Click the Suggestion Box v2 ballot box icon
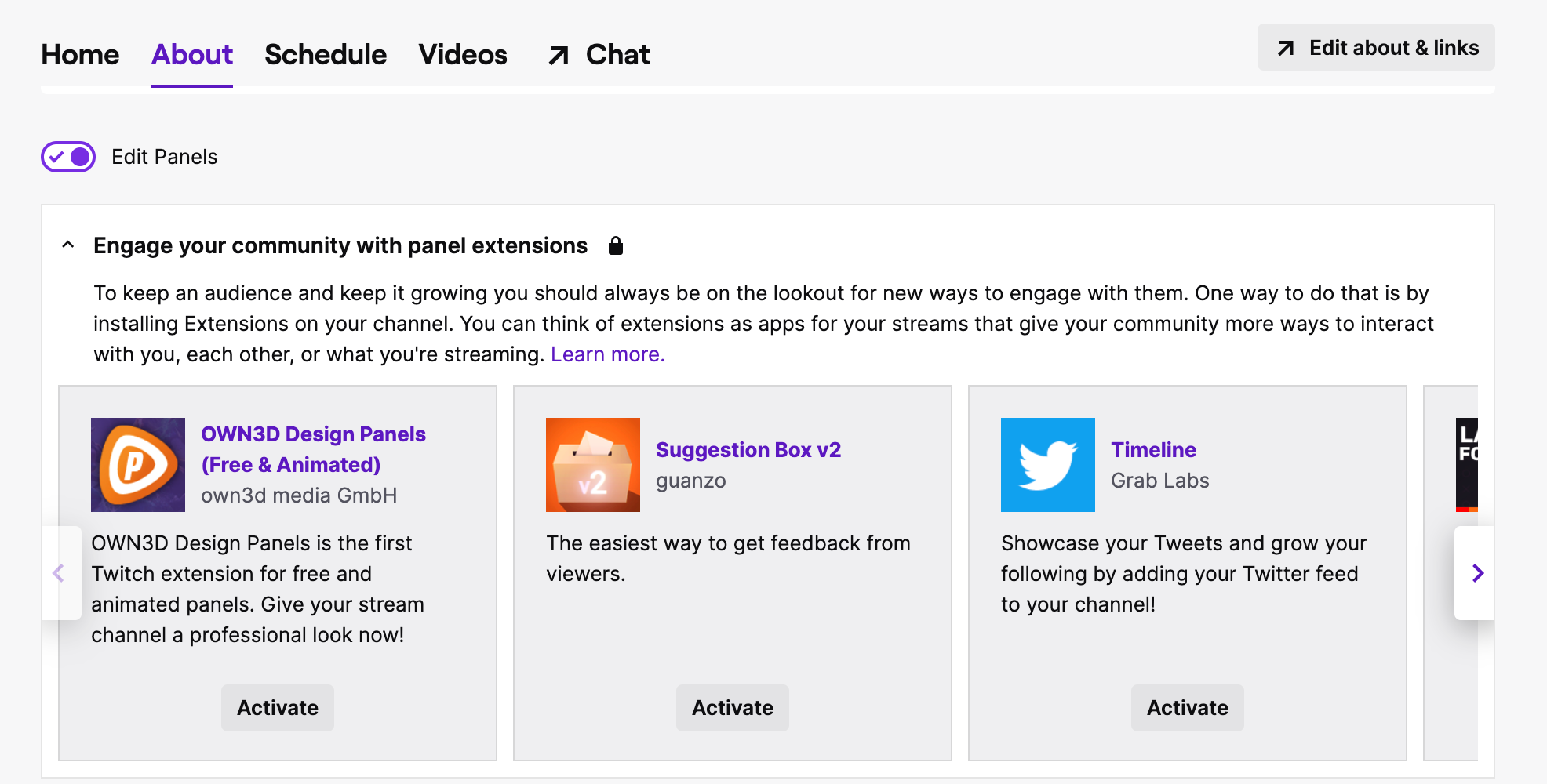 tap(592, 464)
